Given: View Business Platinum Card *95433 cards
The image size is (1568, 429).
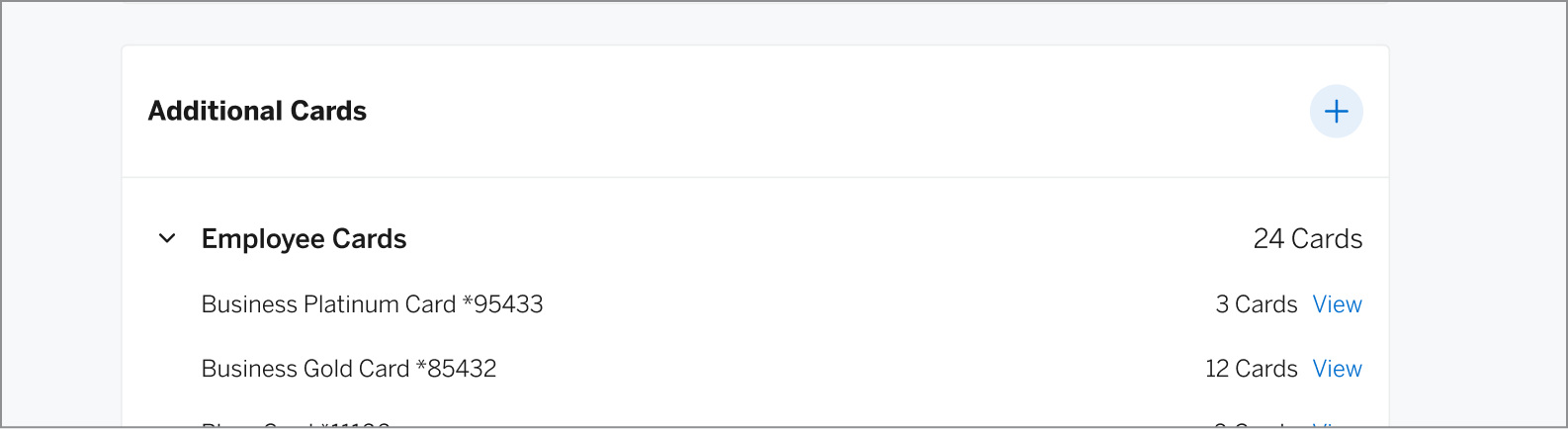Looking at the screenshot, I should click(x=1337, y=304).
